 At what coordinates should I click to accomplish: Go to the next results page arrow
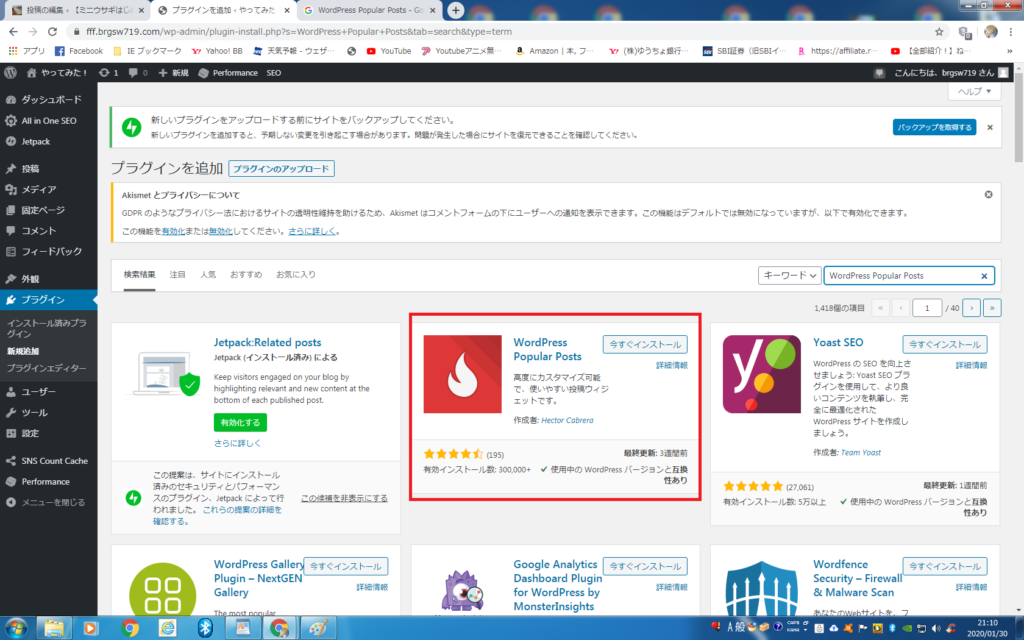click(x=971, y=308)
